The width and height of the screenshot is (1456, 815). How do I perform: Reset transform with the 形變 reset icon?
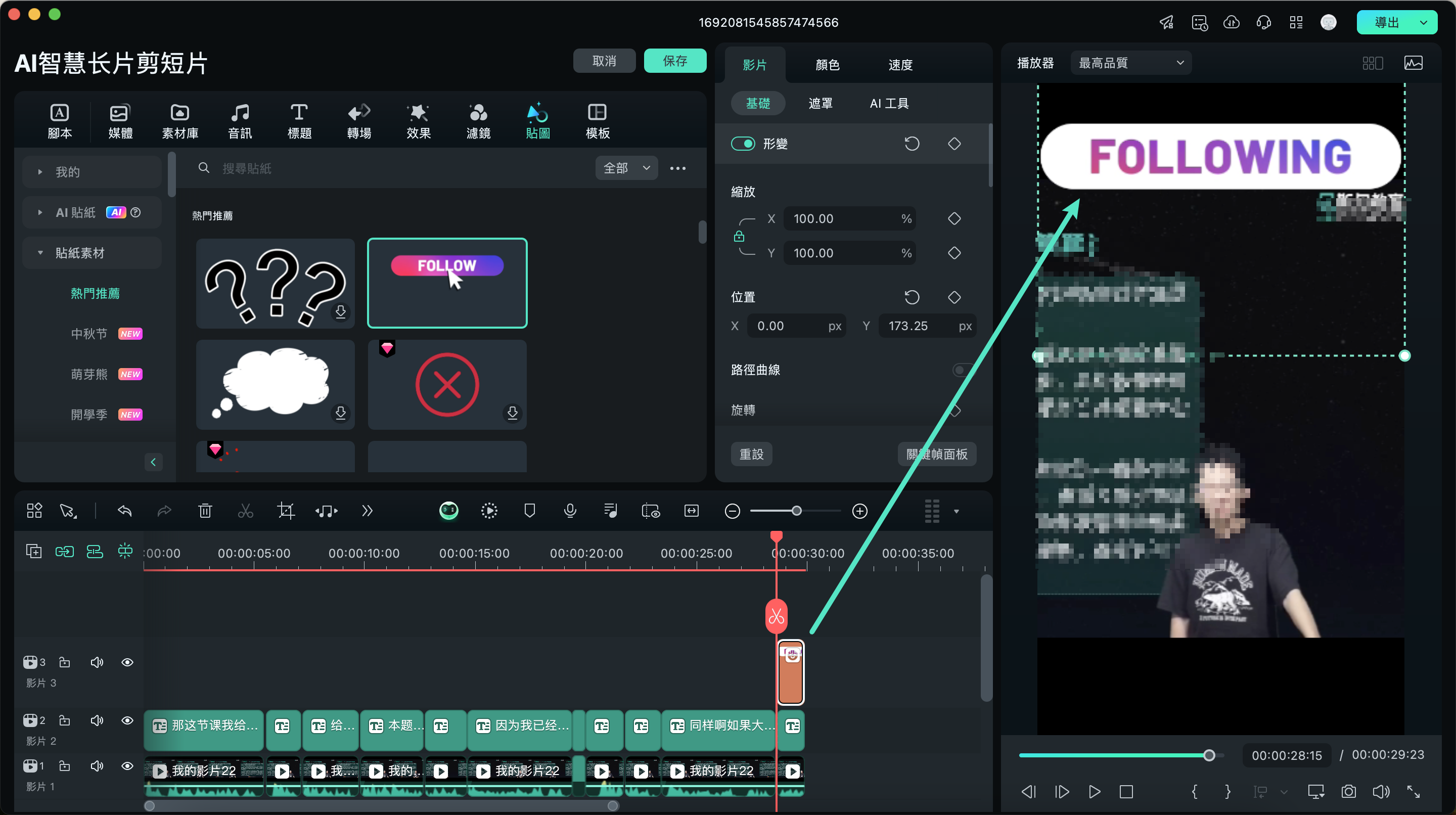(912, 144)
